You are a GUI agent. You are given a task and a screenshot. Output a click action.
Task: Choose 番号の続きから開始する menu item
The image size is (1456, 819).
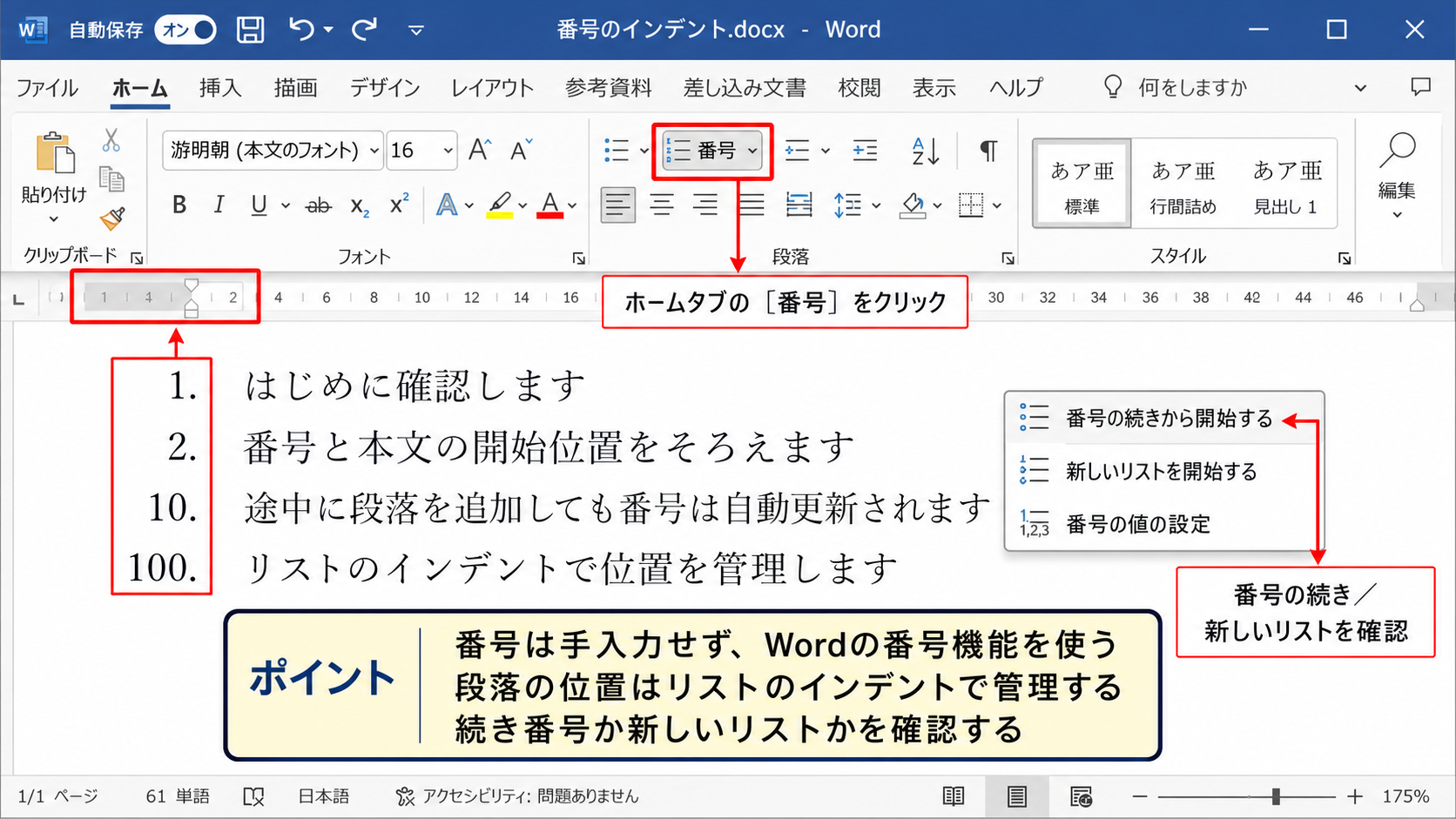(1164, 419)
